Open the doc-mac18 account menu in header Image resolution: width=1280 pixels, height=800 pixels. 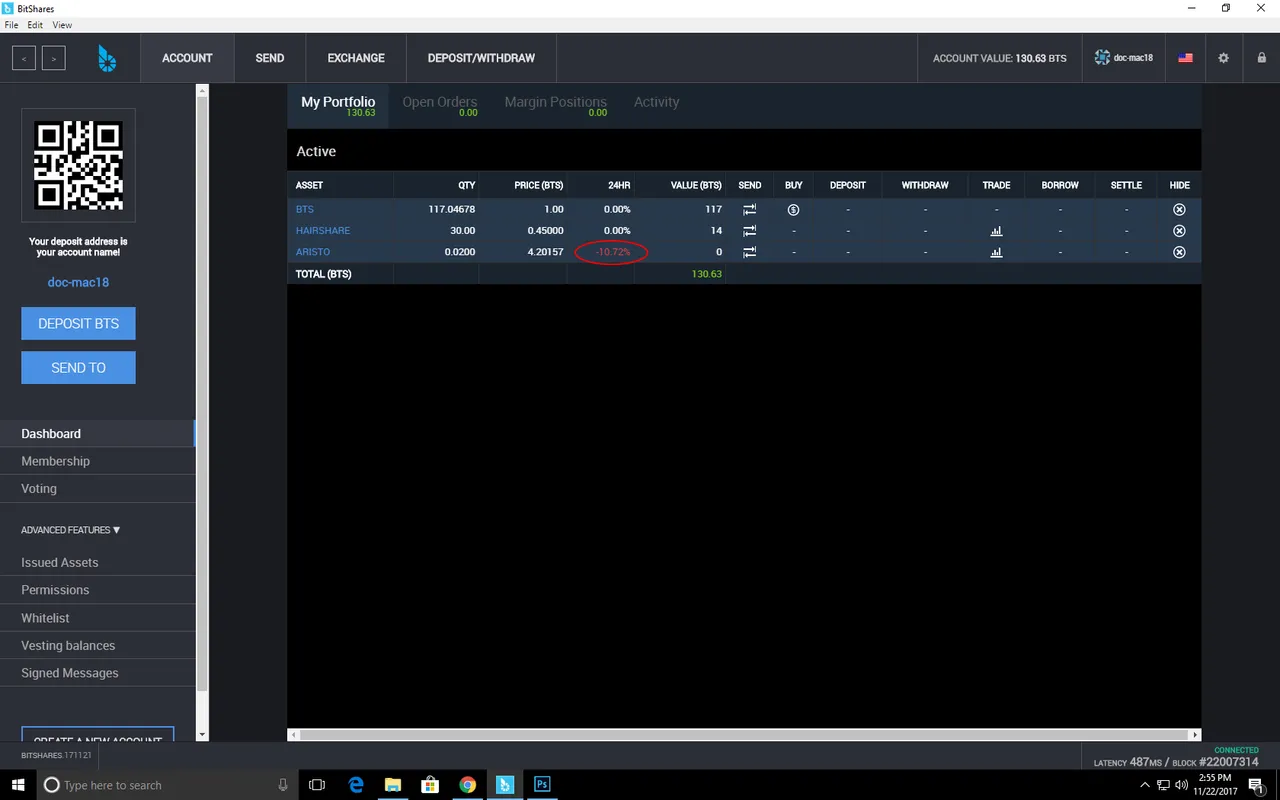[1124, 58]
